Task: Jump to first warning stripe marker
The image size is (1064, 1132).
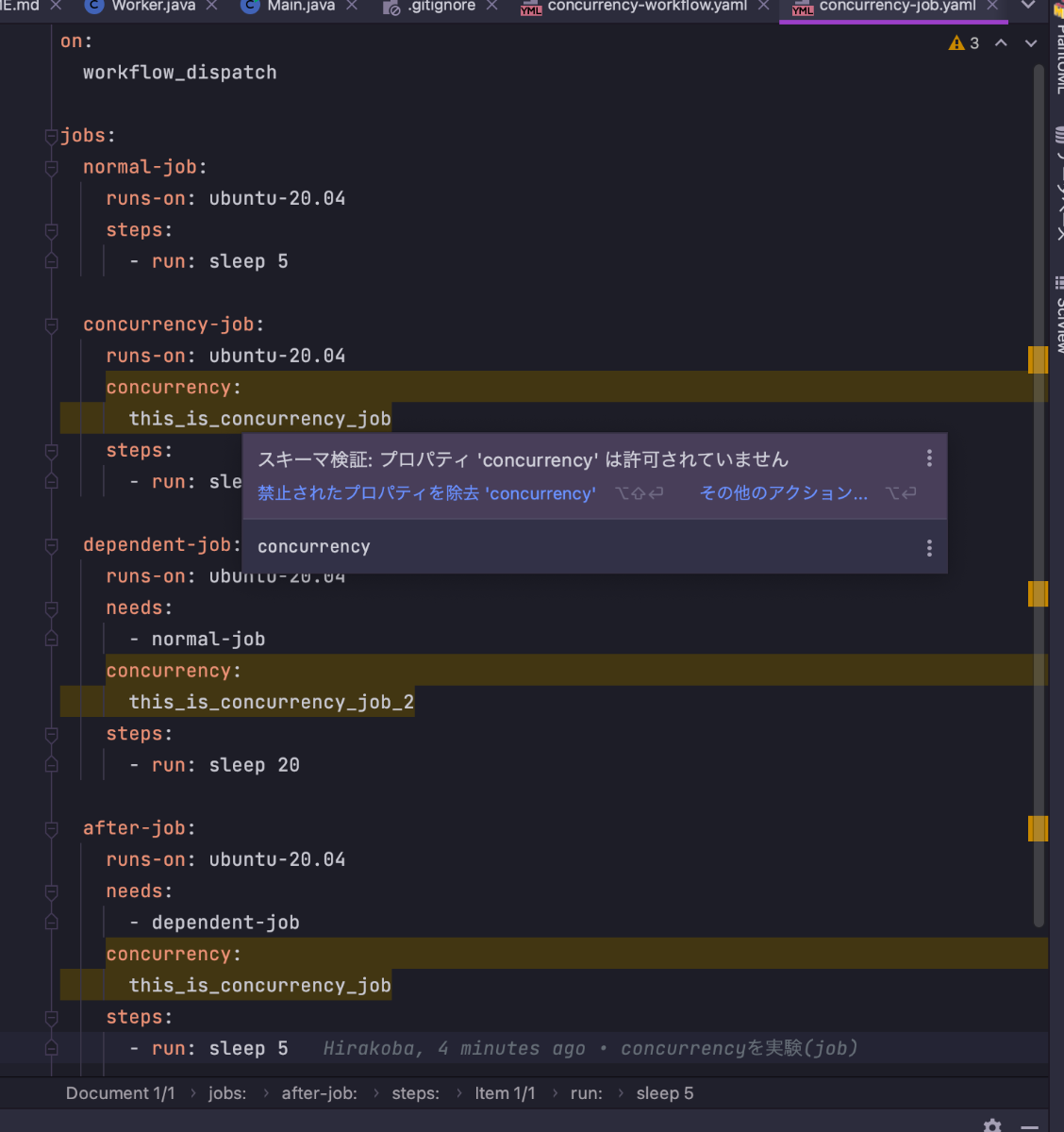Action: tap(1038, 359)
